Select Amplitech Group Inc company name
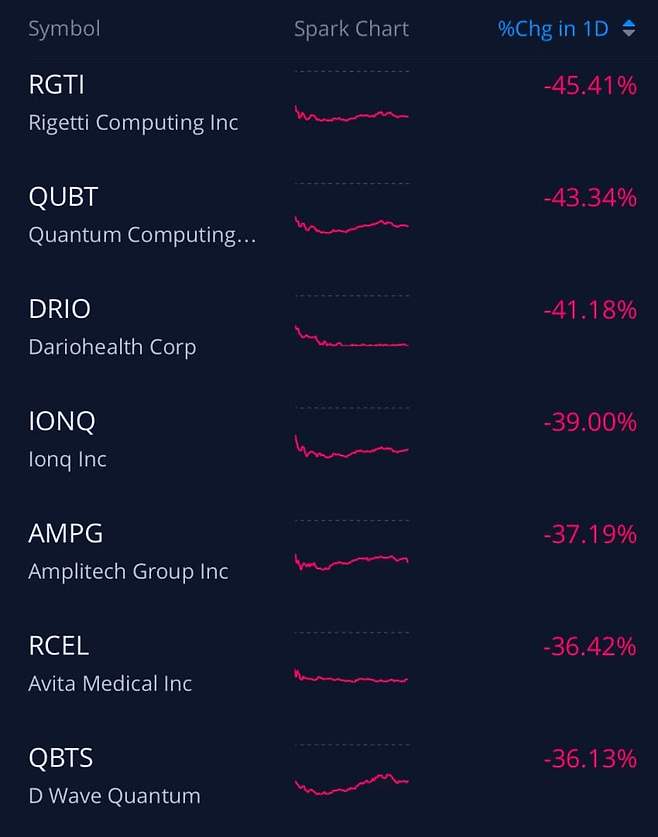 128,571
